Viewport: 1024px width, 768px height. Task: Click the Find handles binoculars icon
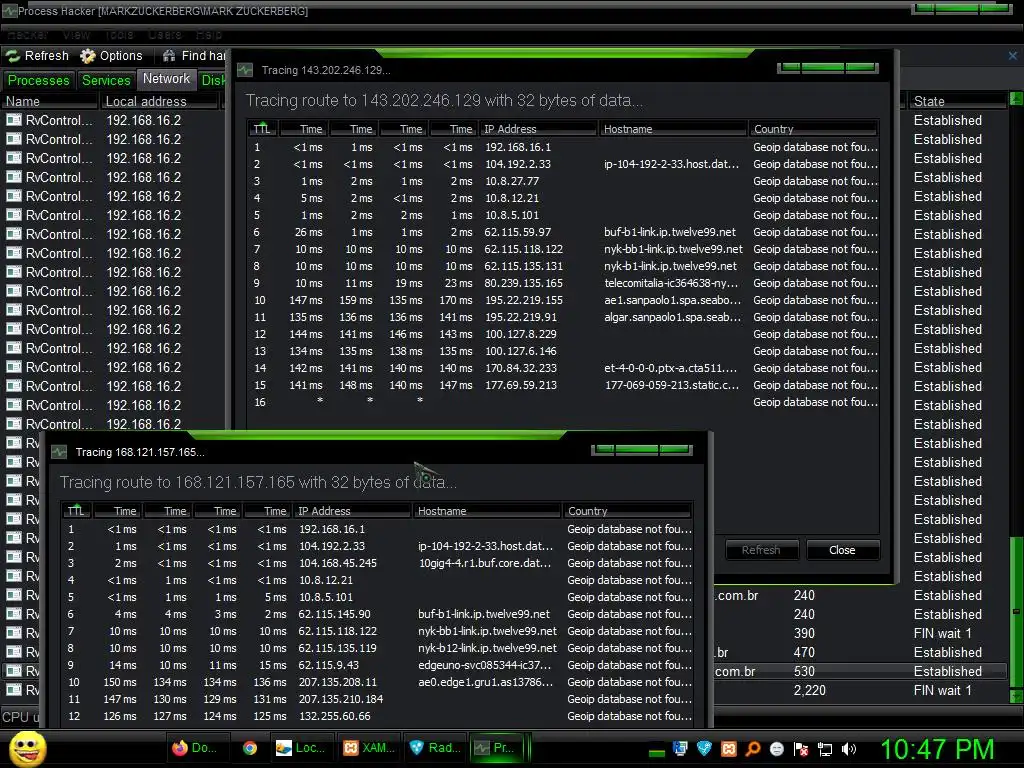tap(169, 56)
